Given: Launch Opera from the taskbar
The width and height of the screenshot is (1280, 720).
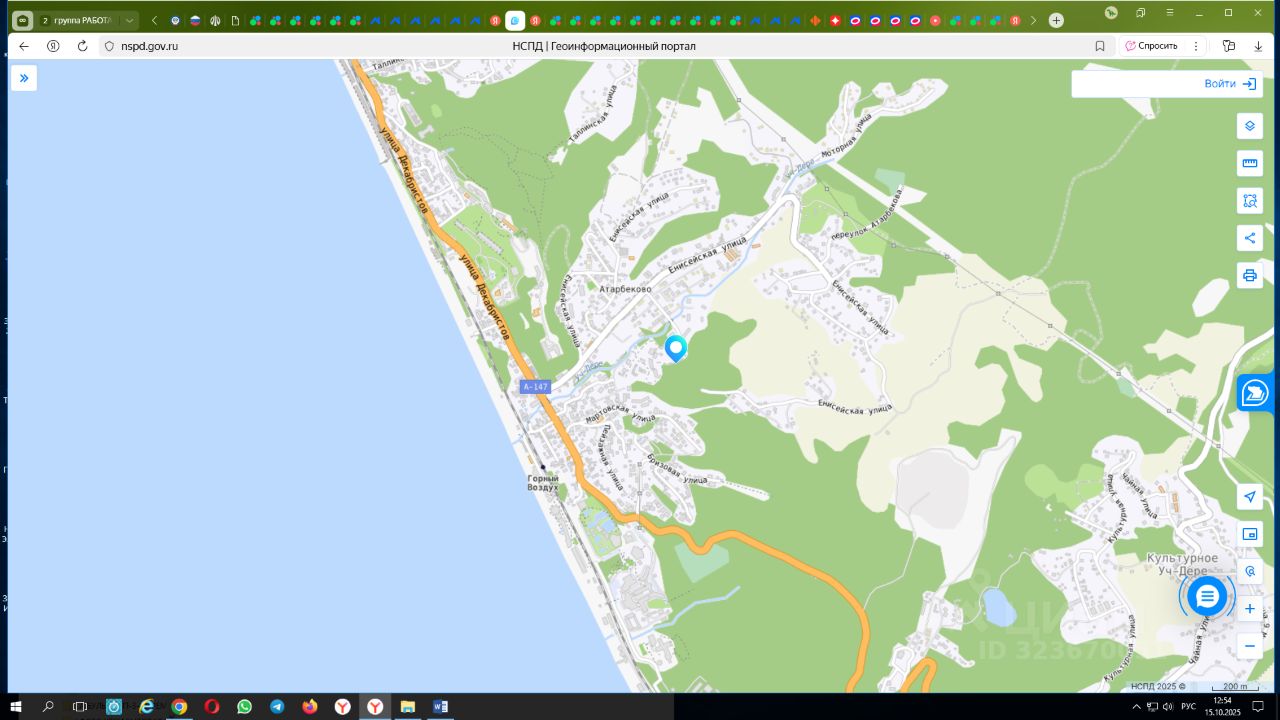Looking at the screenshot, I should click(x=212, y=707).
